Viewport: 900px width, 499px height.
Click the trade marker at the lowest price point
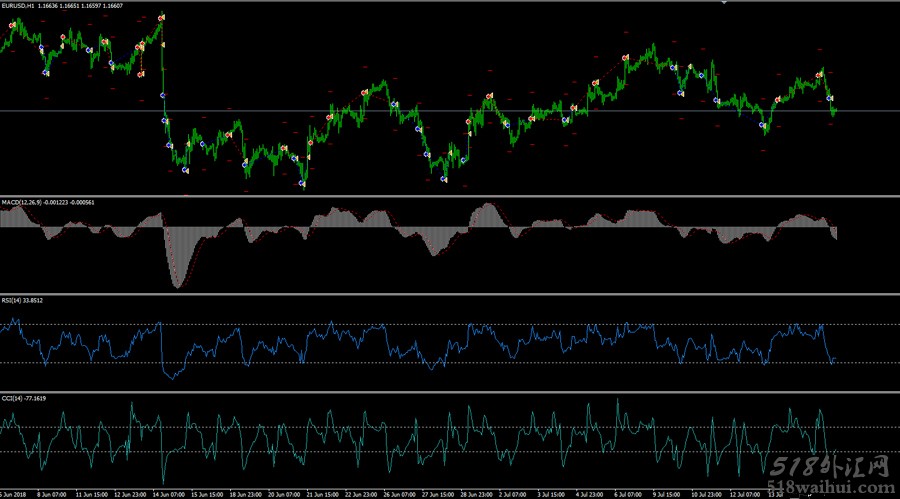click(302, 185)
